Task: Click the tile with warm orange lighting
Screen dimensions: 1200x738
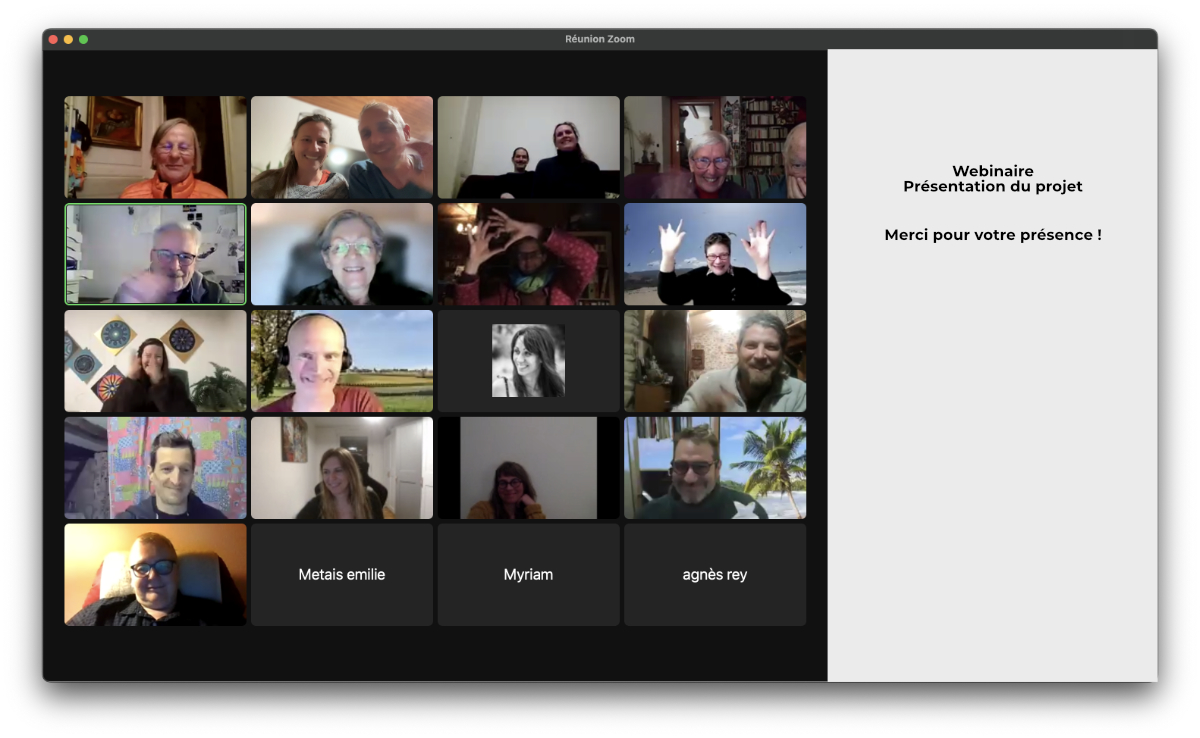Action: click(x=155, y=575)
